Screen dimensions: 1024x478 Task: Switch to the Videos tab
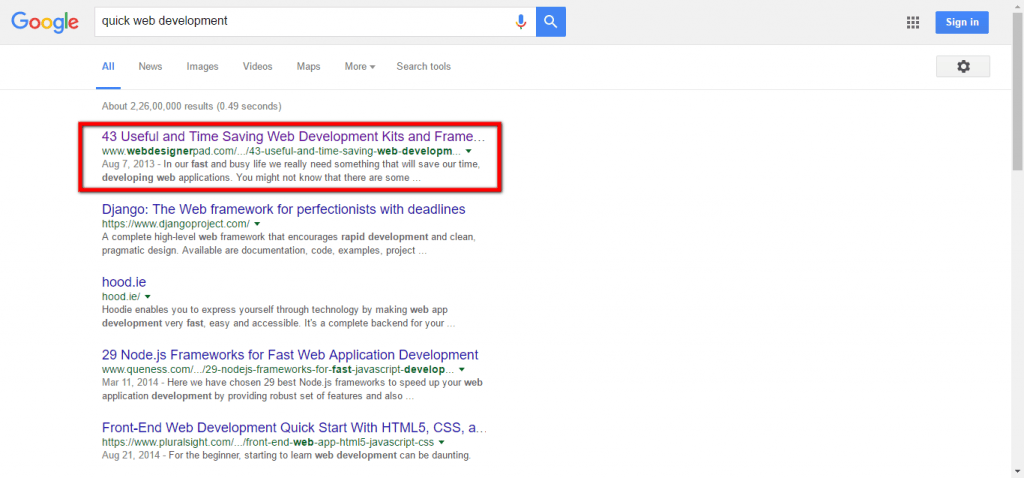pos(257,67)
